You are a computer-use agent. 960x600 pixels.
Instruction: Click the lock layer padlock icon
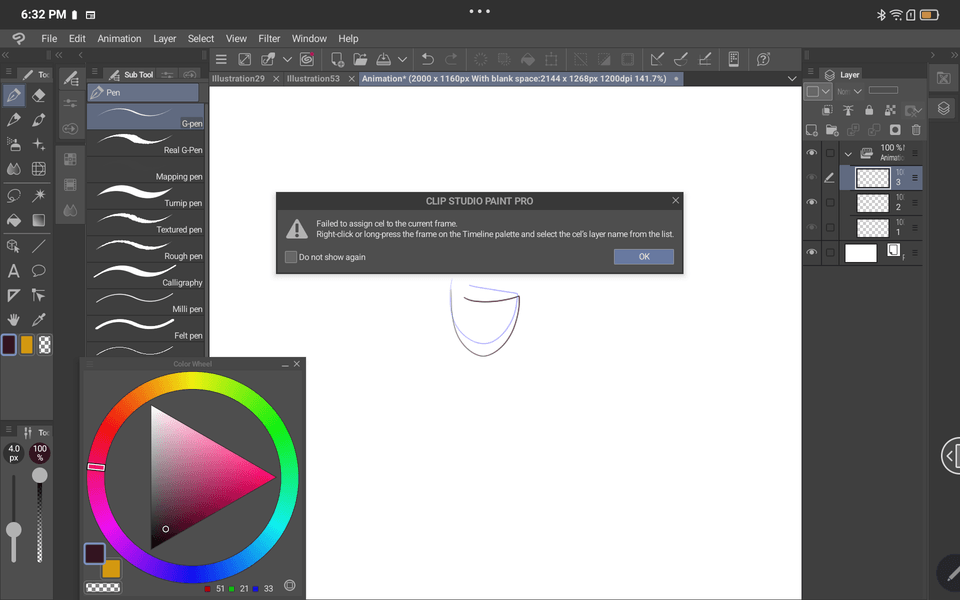(x=869, y=110)
